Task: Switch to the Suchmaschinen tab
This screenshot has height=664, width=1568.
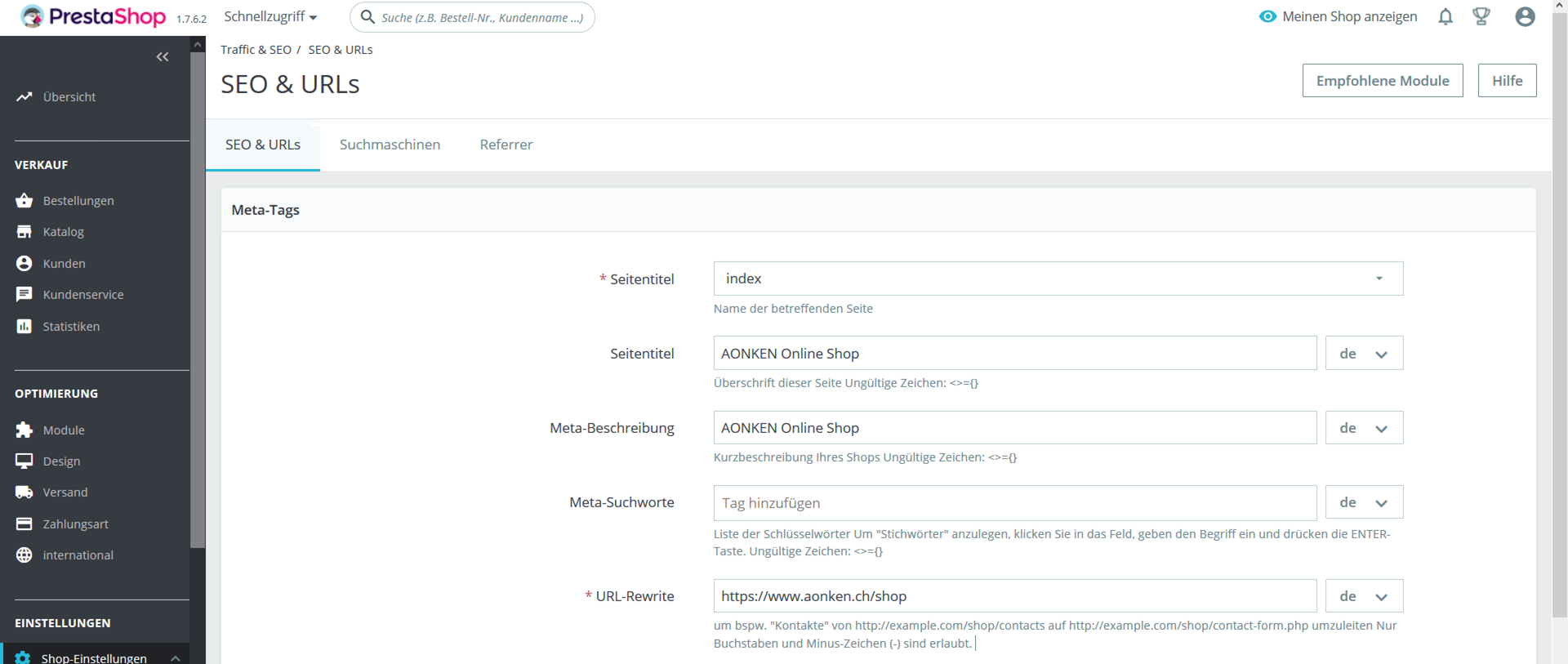Action: pos(390,145)
